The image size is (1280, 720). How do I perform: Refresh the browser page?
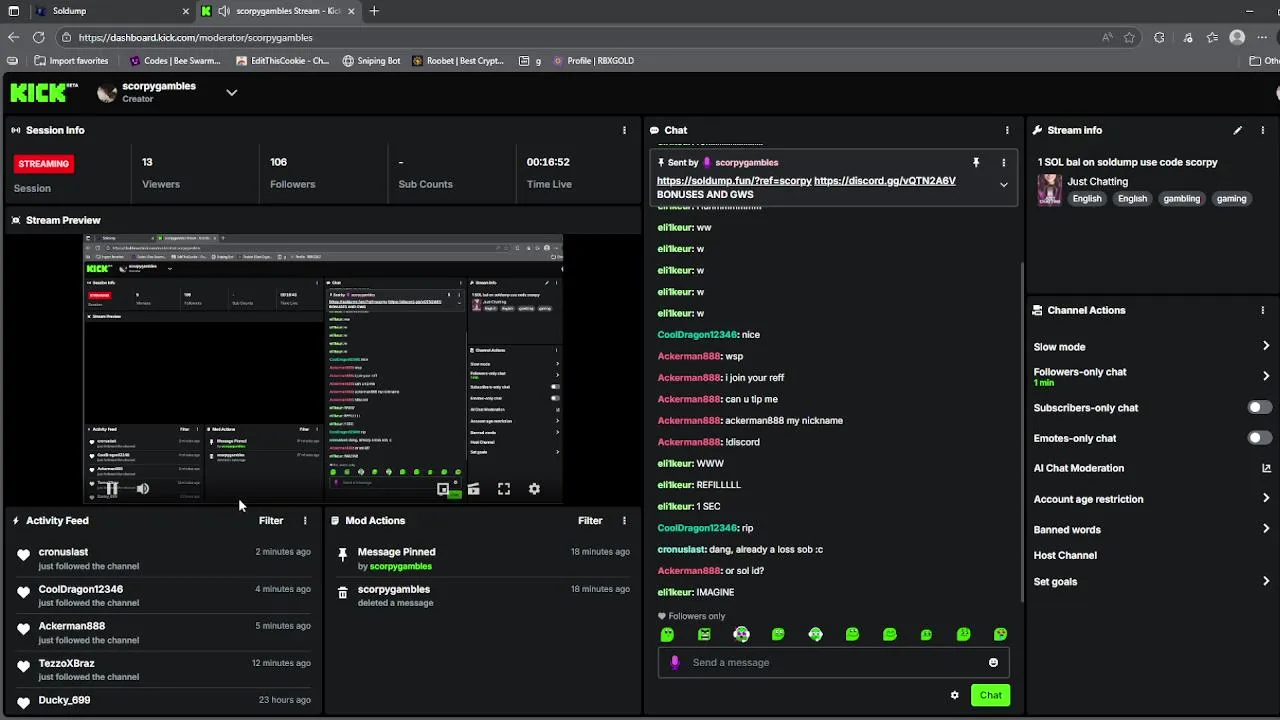pos(38,37)
